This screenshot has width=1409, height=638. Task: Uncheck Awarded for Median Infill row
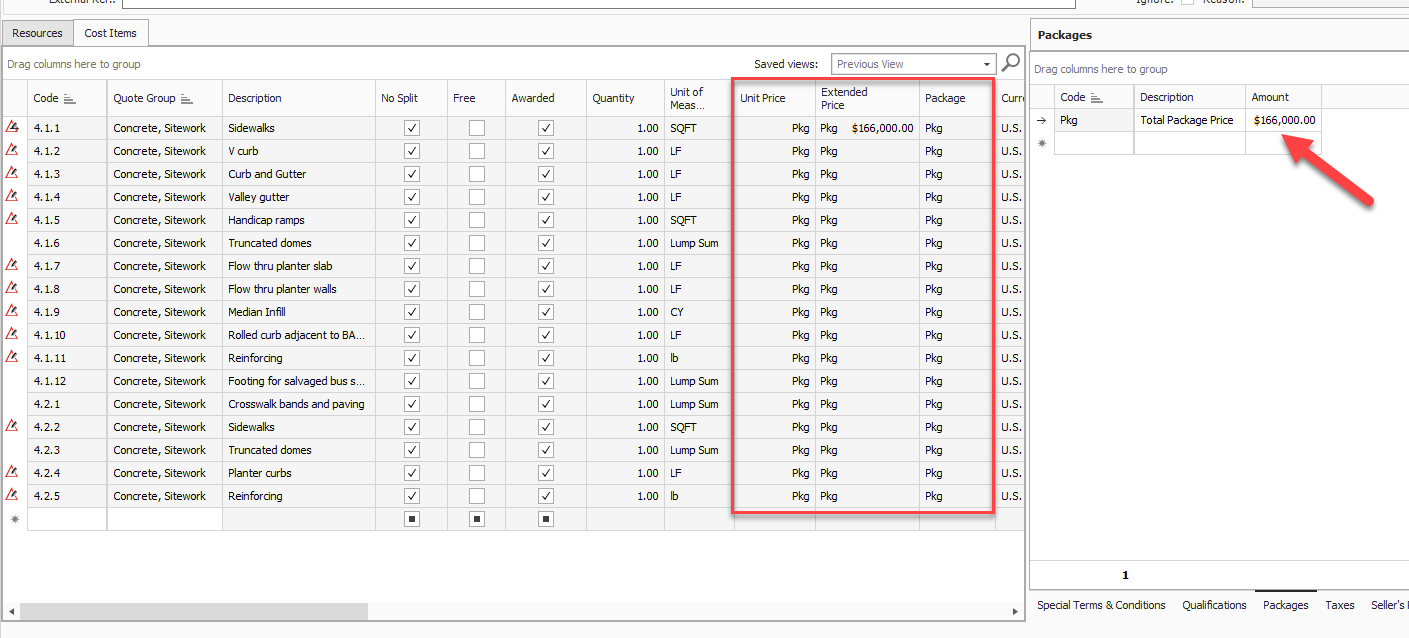pos(545,312)
